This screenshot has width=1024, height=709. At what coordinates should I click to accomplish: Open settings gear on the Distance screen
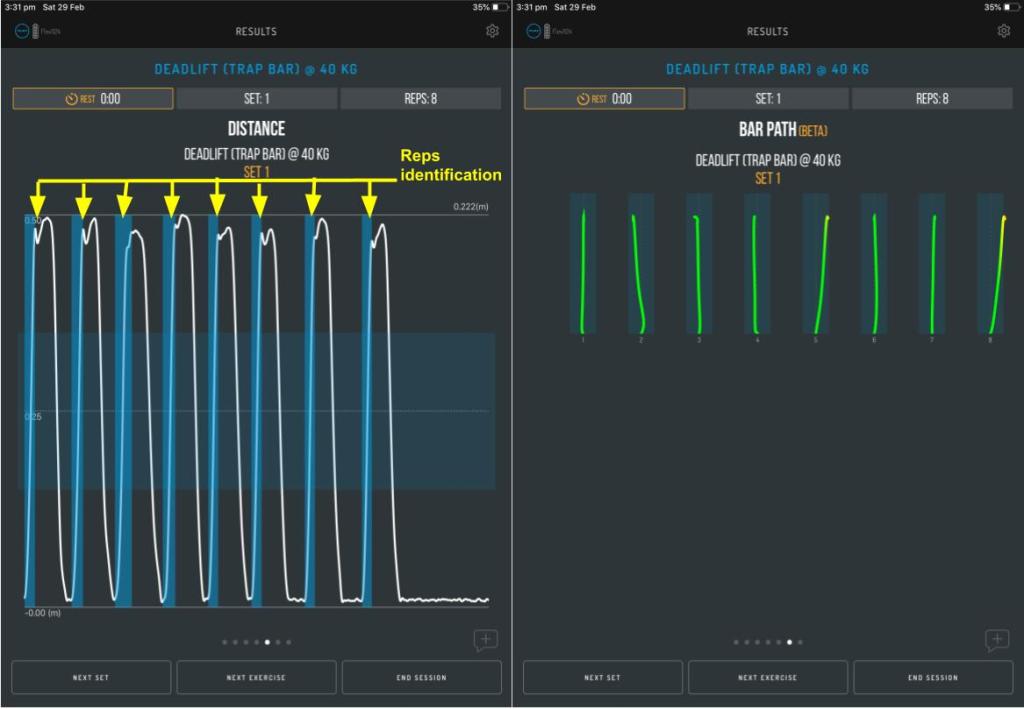coord(492,31)
